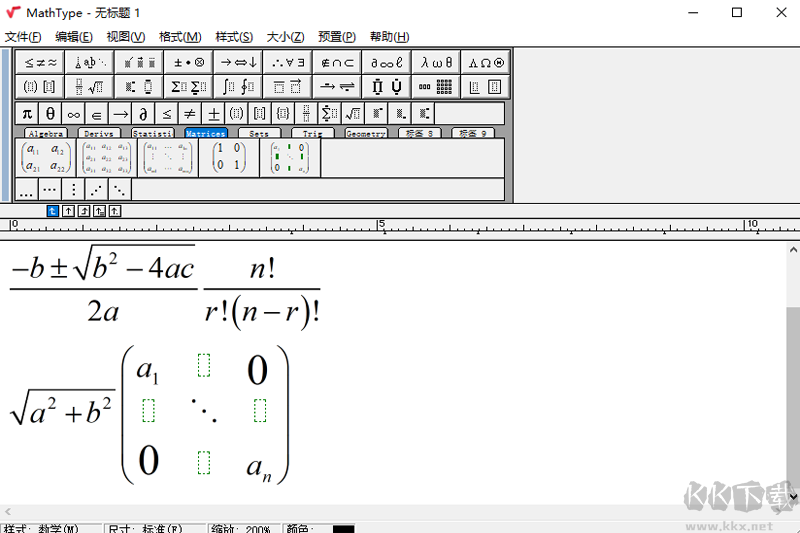Insert fraction template from small bar
Image resolution: width=800 pixels, height=533 pixels.
click(x=306, y=113)
